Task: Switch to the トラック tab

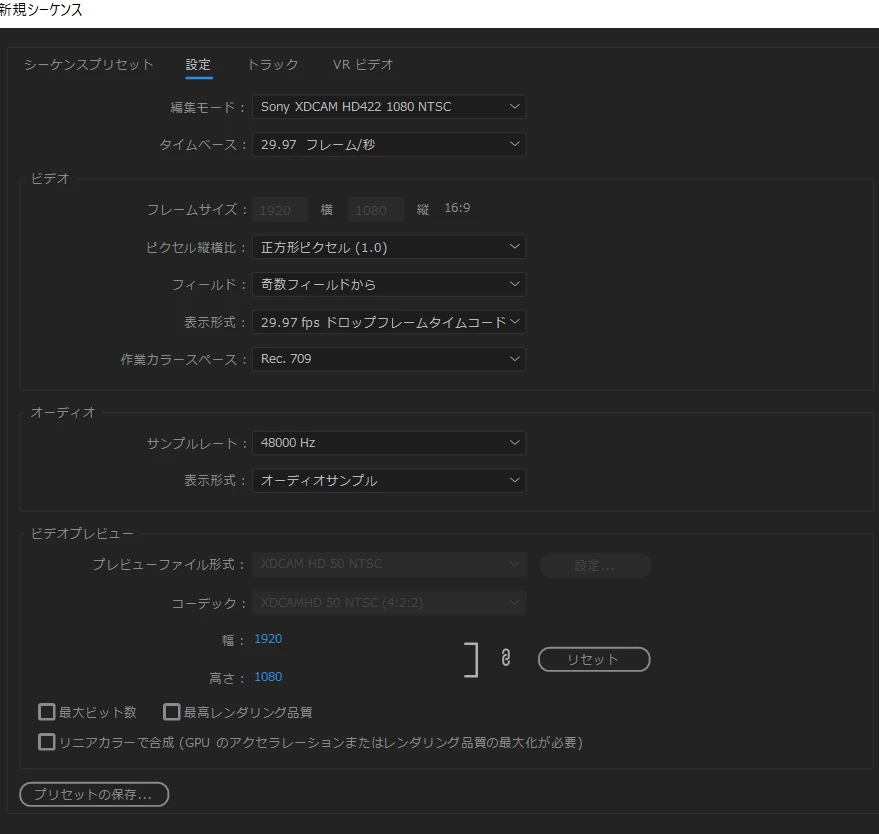Action: tap(273, 64)
